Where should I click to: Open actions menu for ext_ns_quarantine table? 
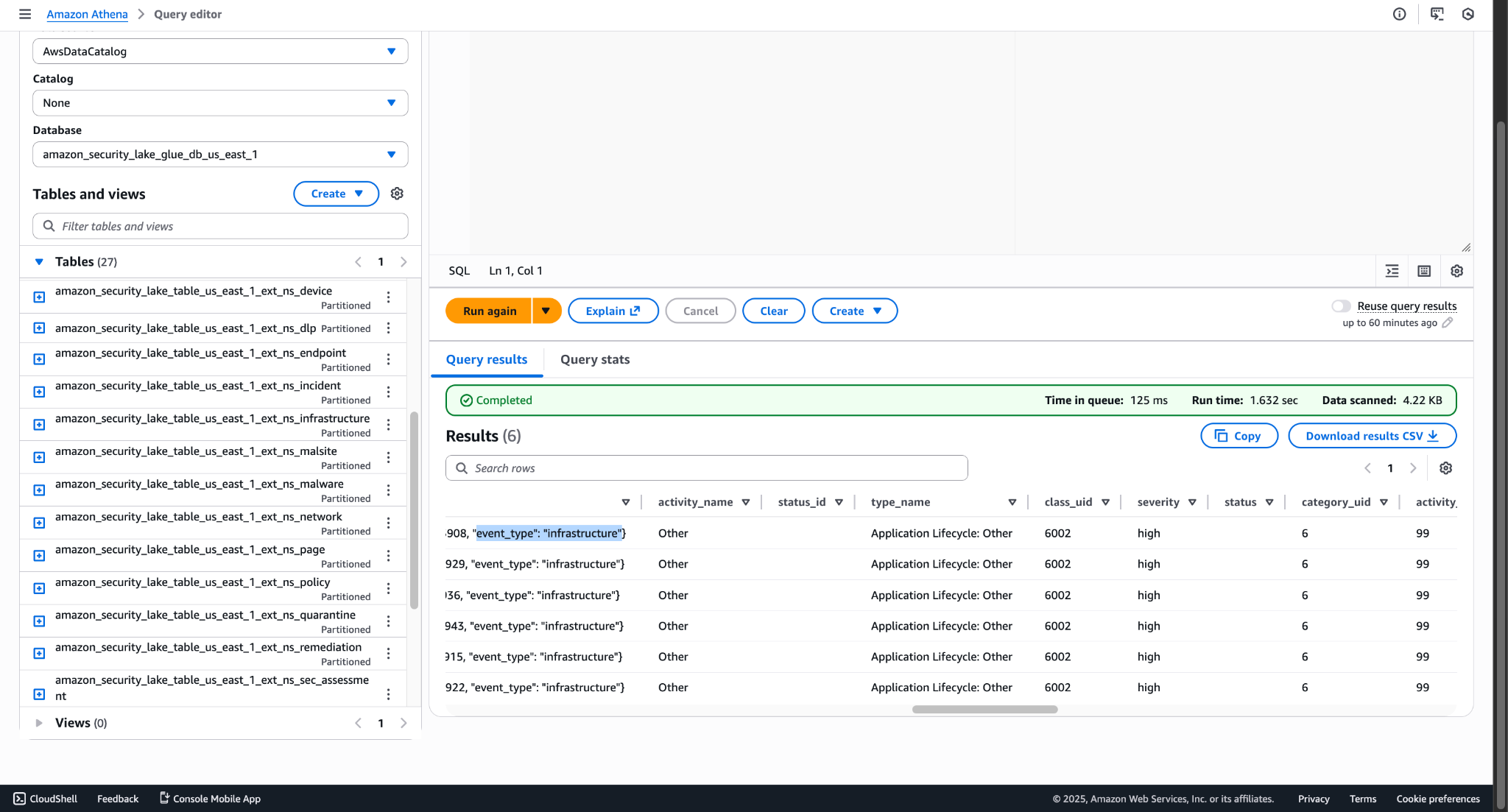tap(388, 621)
